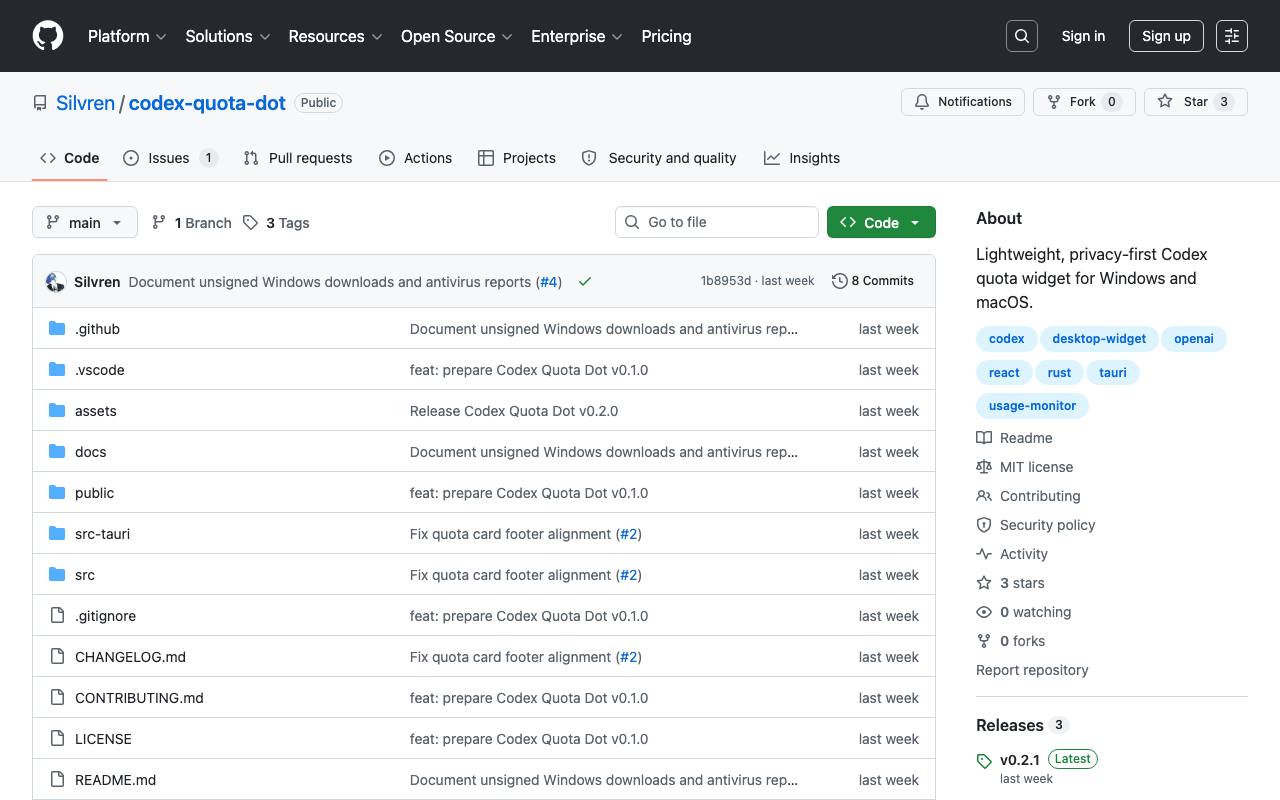The width and height of the screenshot is (1280, 800).
Task: Open the search magnifier in header
Action: tap(1022, 36)
